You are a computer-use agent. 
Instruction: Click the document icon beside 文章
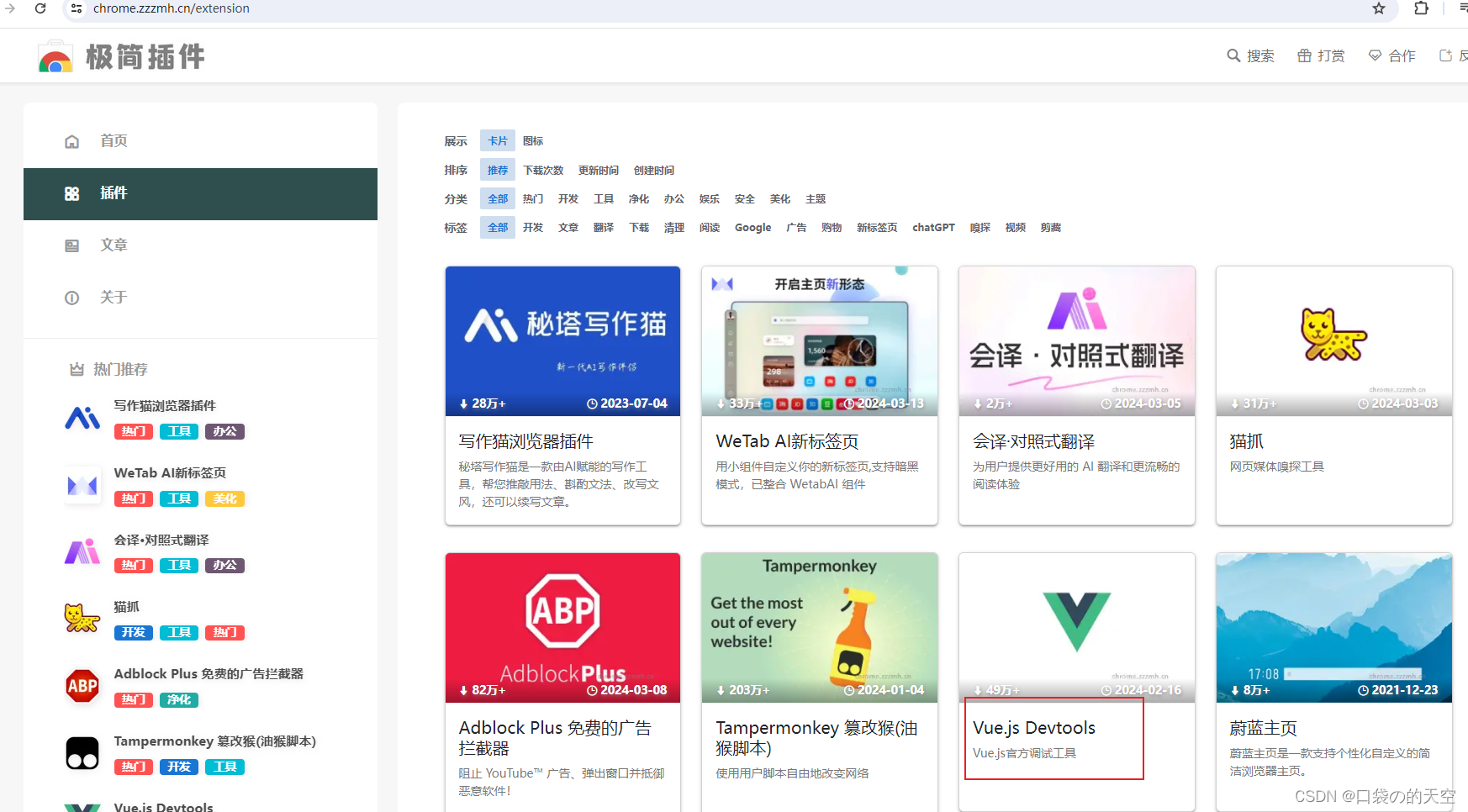(71, 245)
